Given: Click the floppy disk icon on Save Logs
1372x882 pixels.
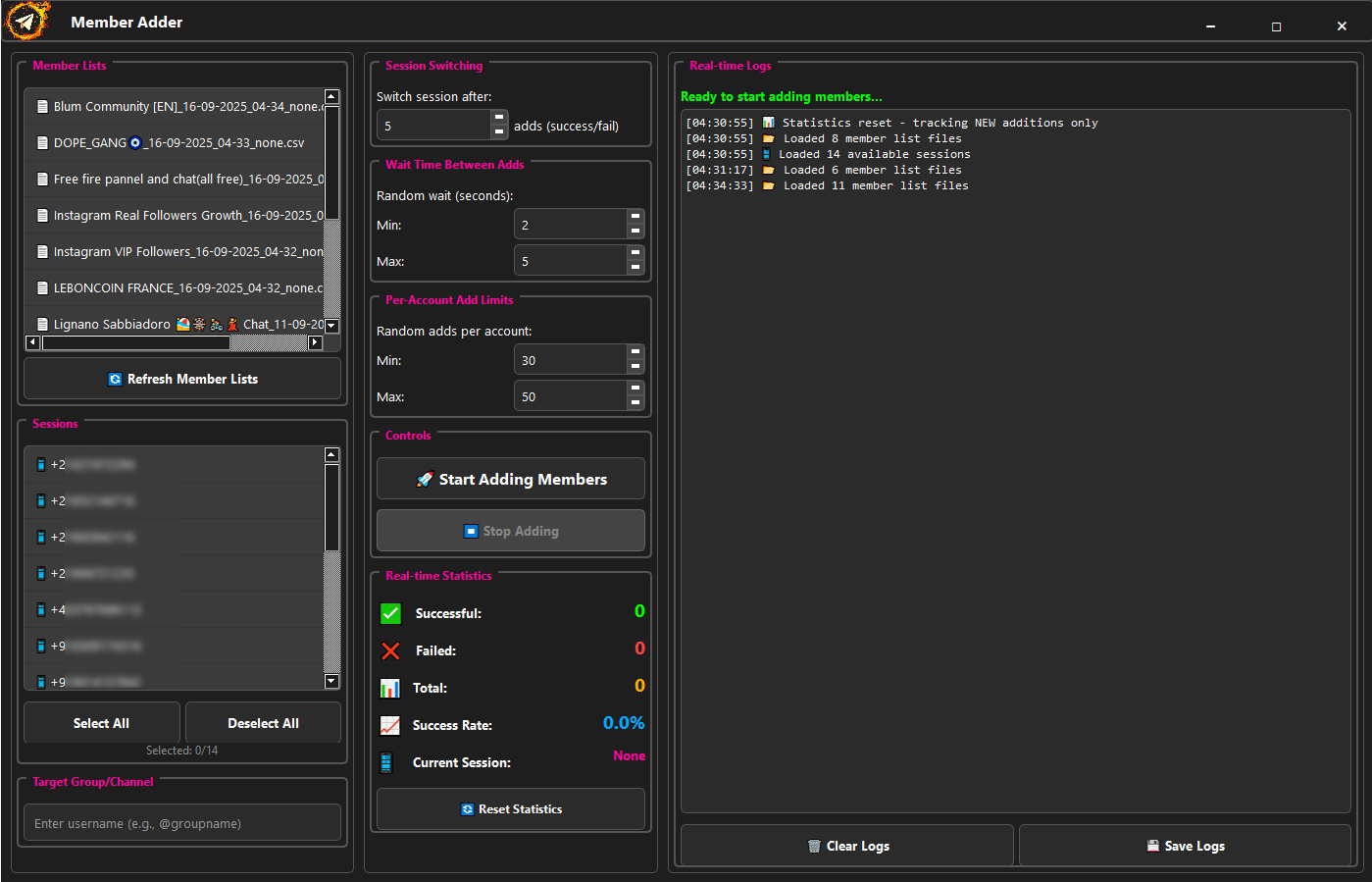Looking at the screenshot, I should click(1152, 845).
